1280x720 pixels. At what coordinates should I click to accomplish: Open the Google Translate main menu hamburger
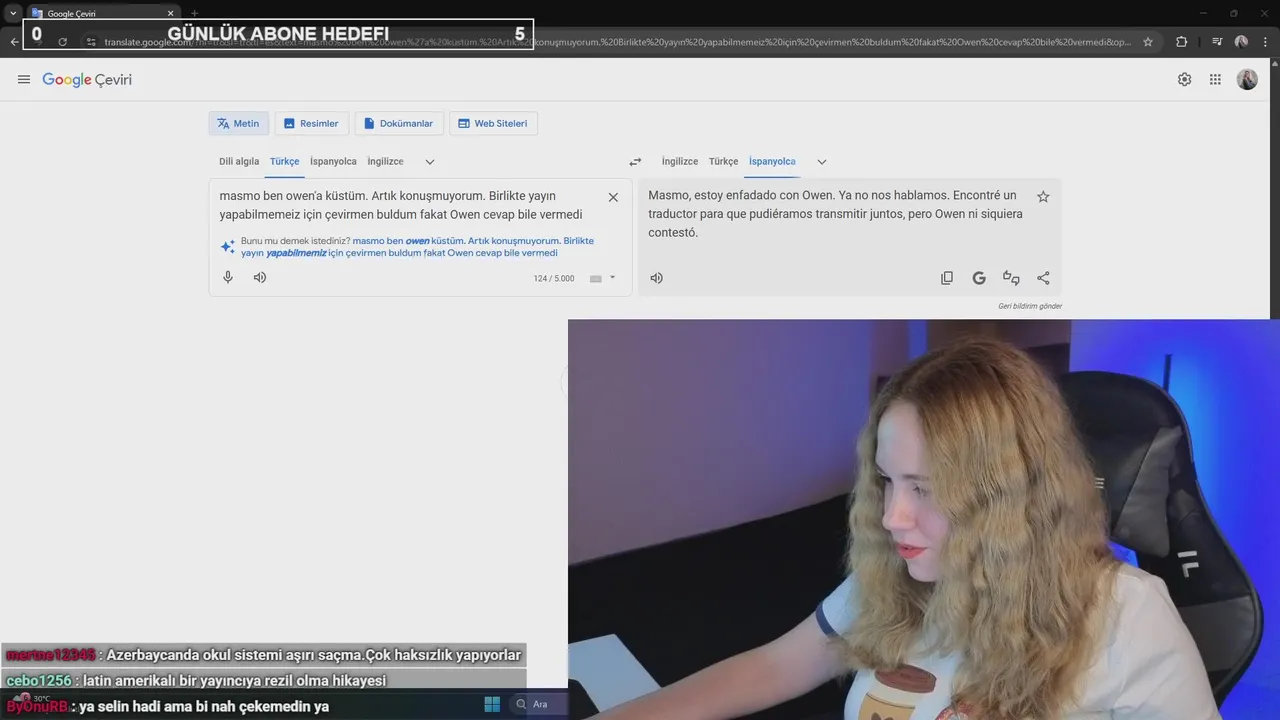[x=24, y=80]
